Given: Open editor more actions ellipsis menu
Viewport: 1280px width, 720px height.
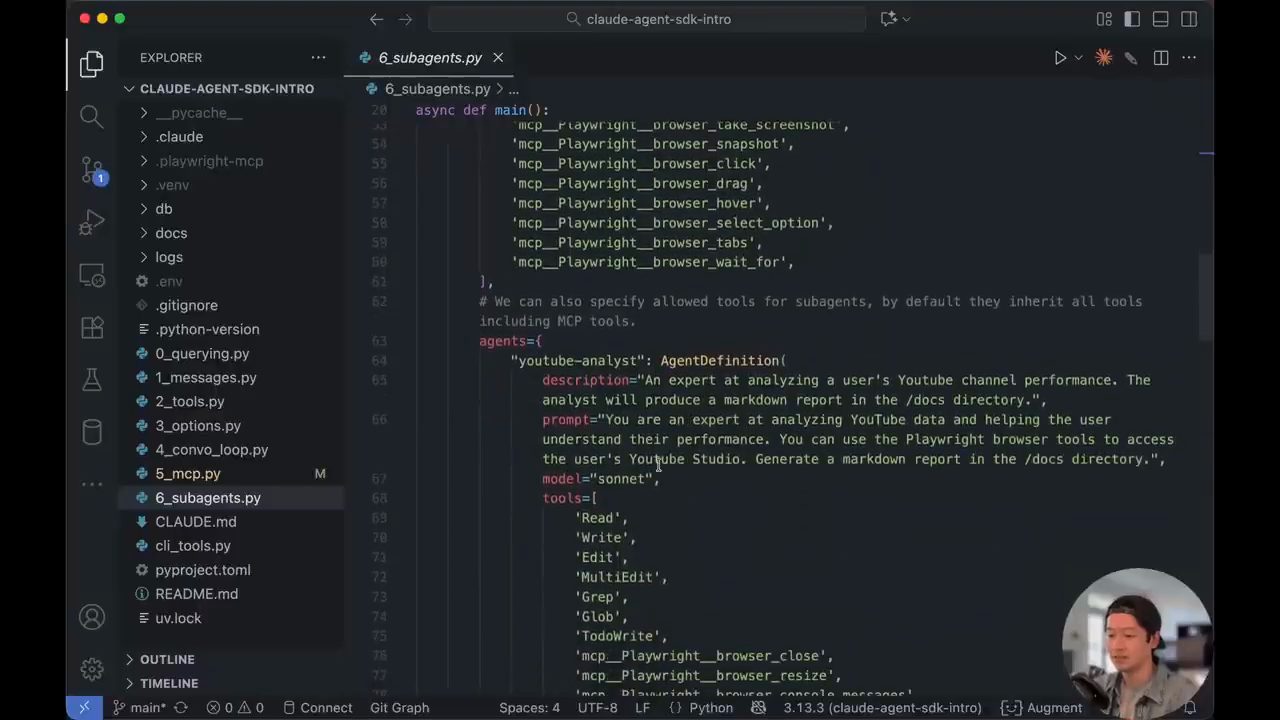Looking at the screenshot, I should pyautogui.click(x=1189, y=58).
